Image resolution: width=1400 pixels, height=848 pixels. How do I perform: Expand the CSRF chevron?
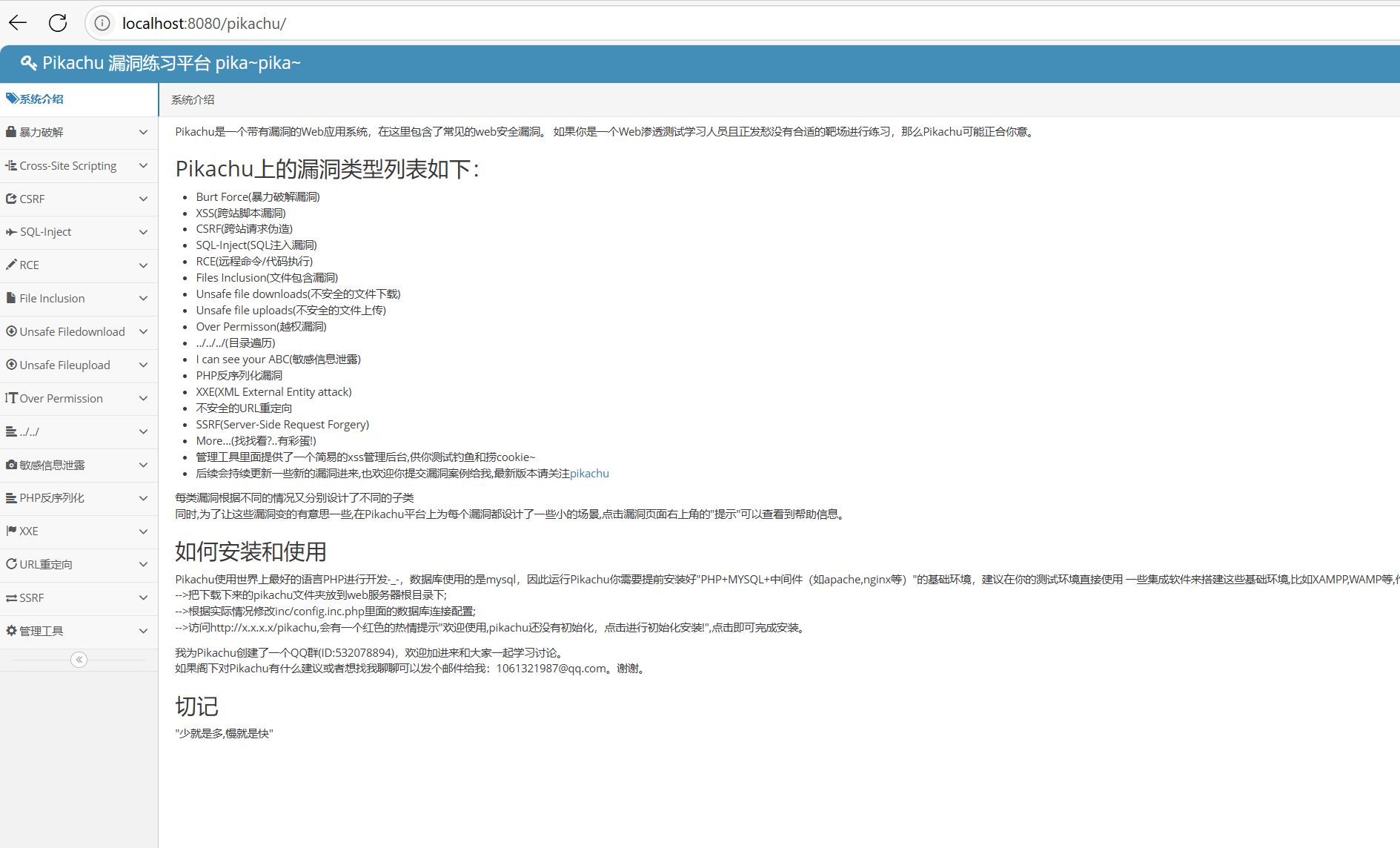[x=143, y=199]
